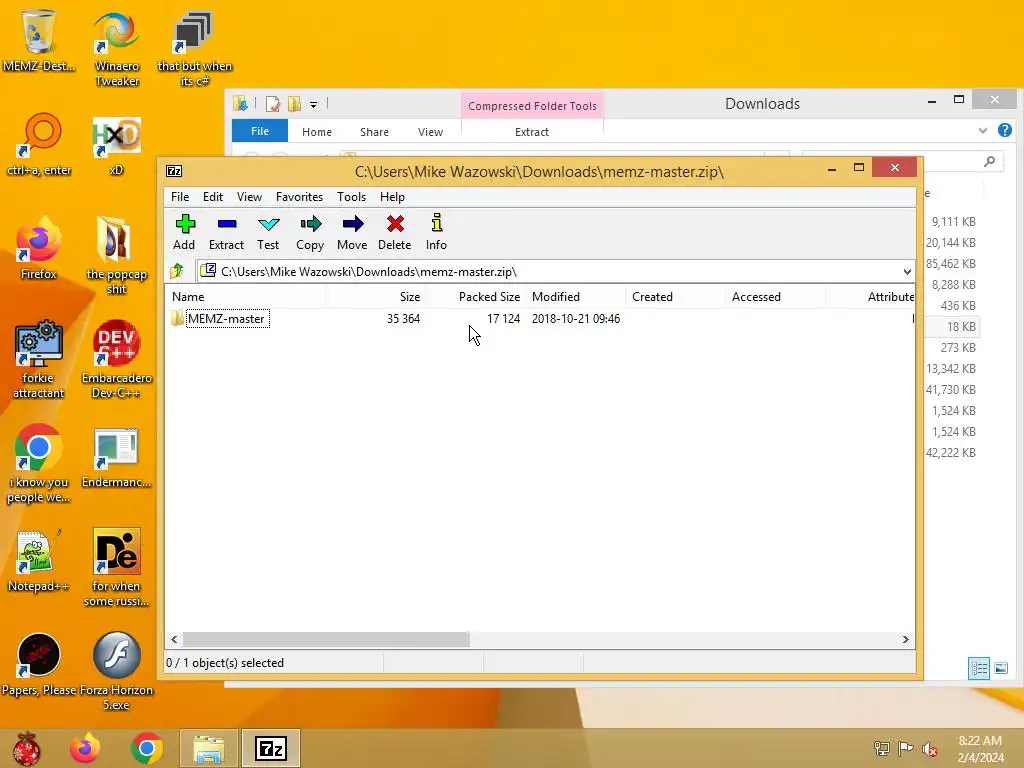This screenshot has height=768, width=1024.
Task: Go up one folder level in 7-Zip
Action: (176, 271)
